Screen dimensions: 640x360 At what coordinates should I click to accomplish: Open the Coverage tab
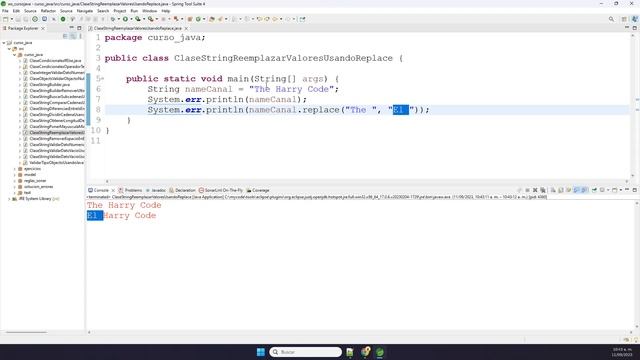pyautogui.click(x=258, y=190)
